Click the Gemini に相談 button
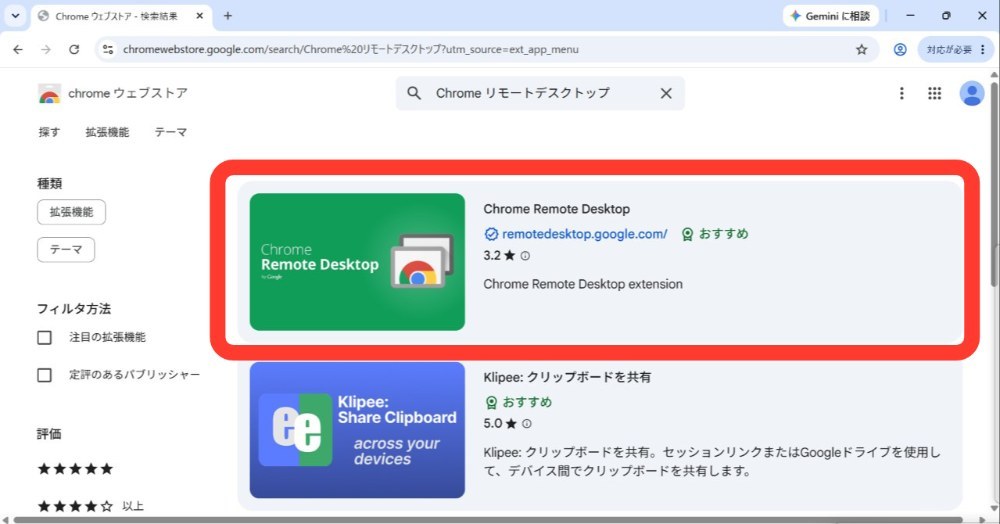The height and width of the screenshot is (524, 1000). pyautogui.click(x=830, y=16)
